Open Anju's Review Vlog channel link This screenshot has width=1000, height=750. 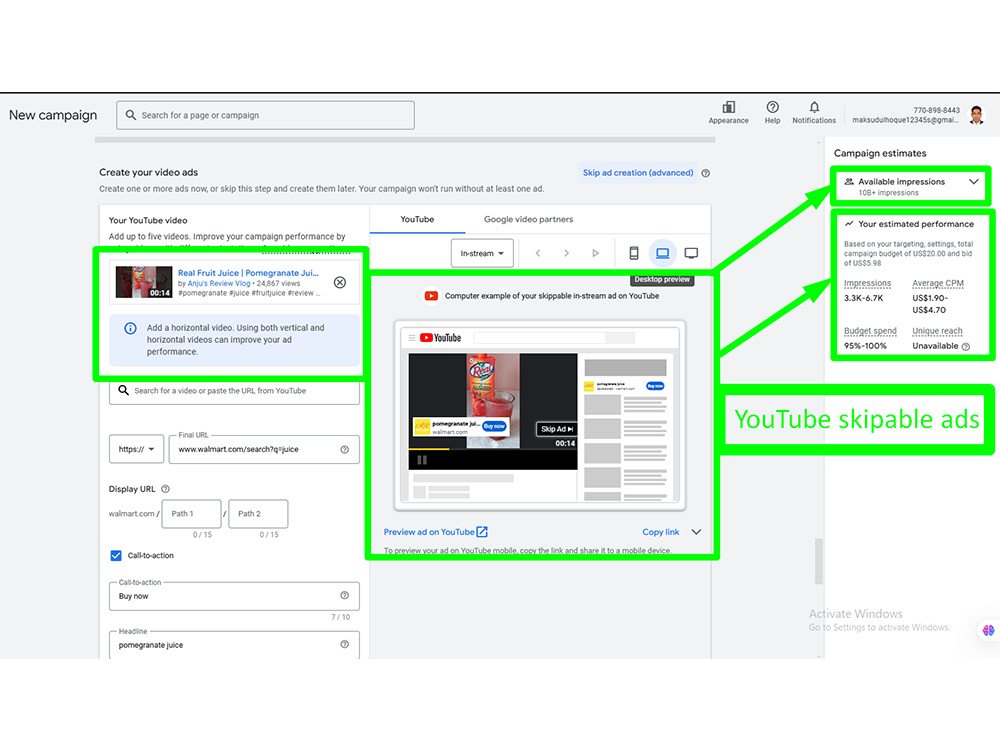pos(219,283)
